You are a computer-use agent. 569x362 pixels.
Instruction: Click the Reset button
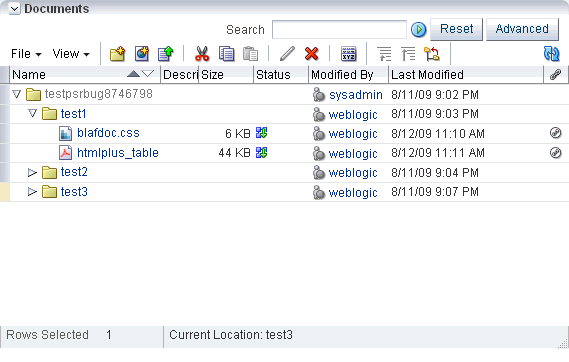tap(456, 29)
